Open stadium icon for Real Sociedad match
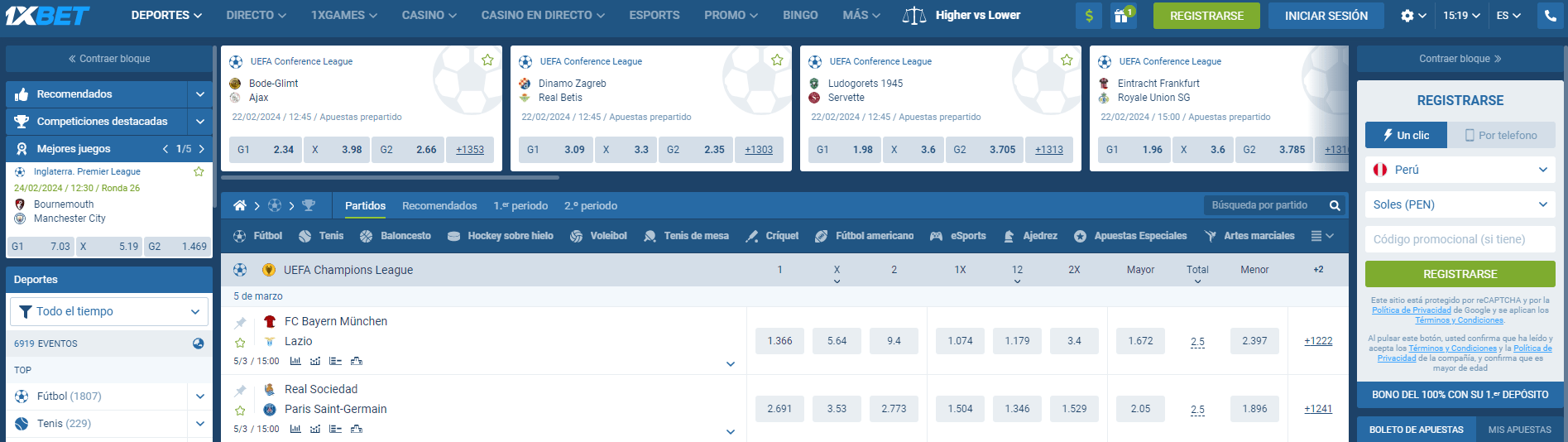 point(357,429)
